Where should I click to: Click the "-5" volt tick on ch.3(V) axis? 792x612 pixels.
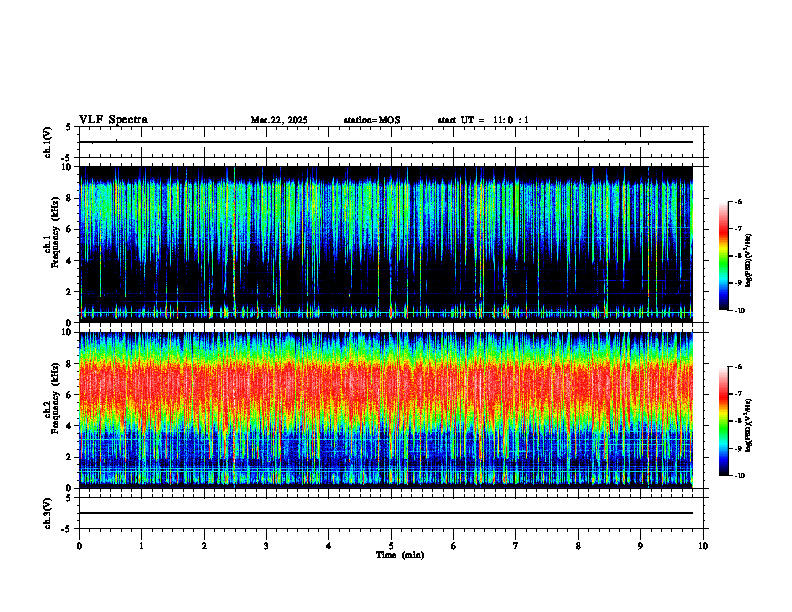(x=67, y=529)
